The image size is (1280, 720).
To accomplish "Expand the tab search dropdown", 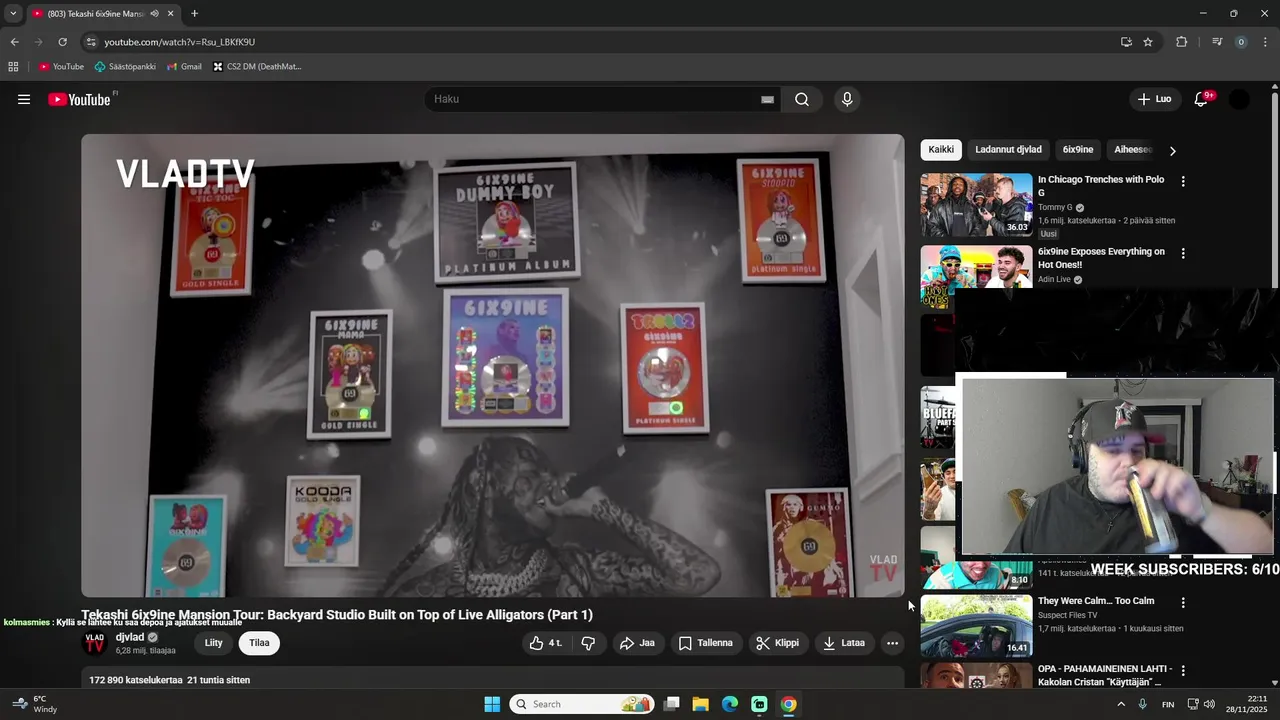I will (x=13, y=14).
